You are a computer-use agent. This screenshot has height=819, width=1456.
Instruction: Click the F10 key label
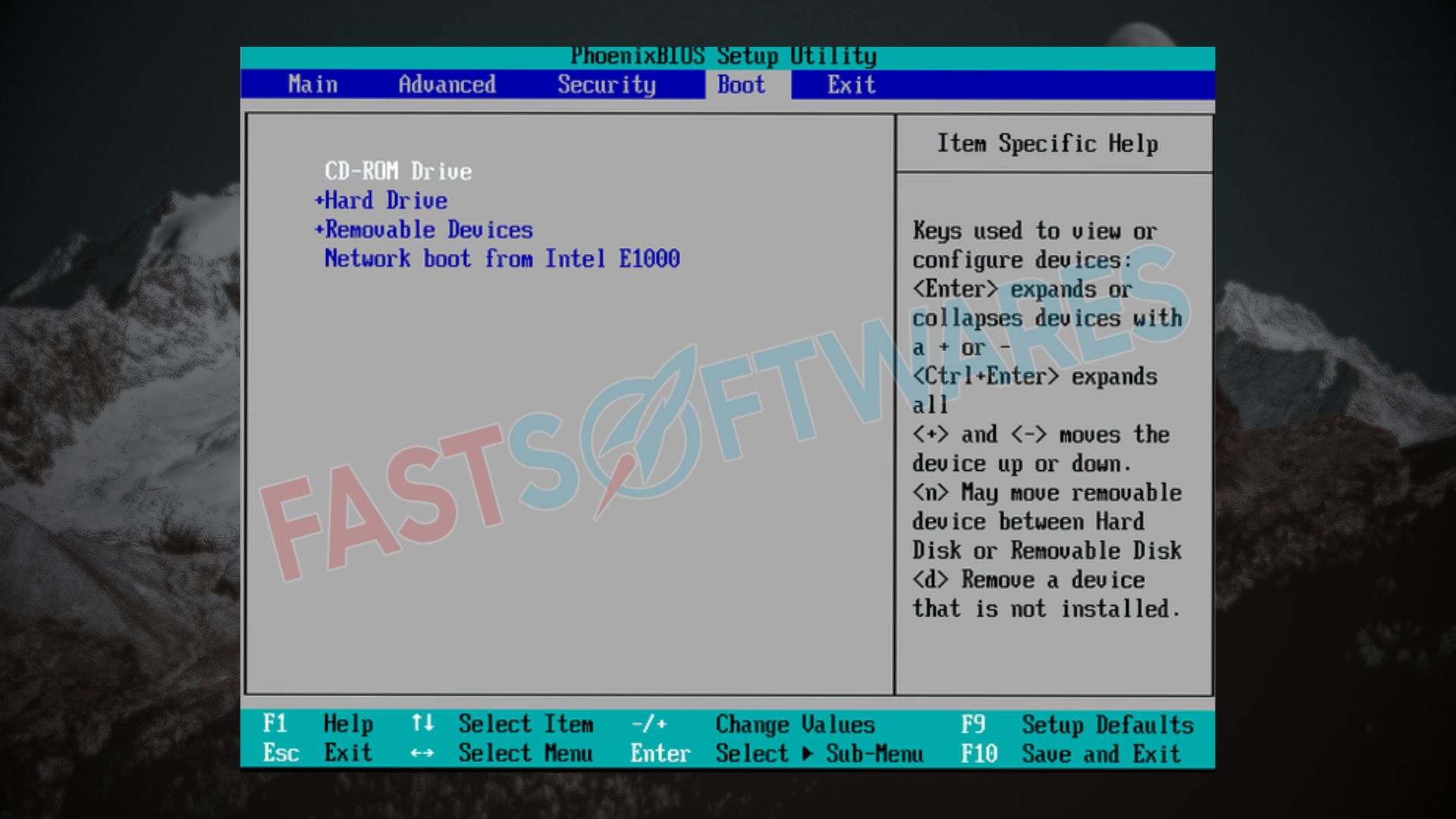979,754
